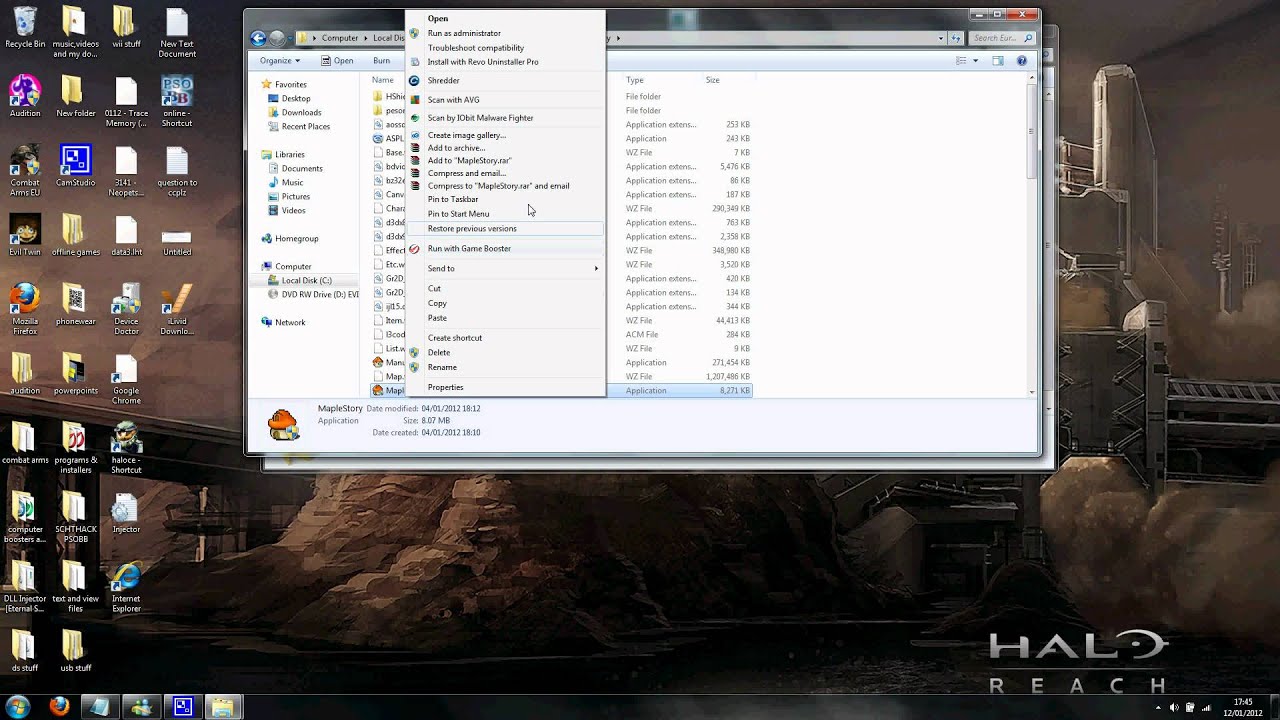Choose Shredder from the context menu
Screen dimensions: 1280x720
505,81
